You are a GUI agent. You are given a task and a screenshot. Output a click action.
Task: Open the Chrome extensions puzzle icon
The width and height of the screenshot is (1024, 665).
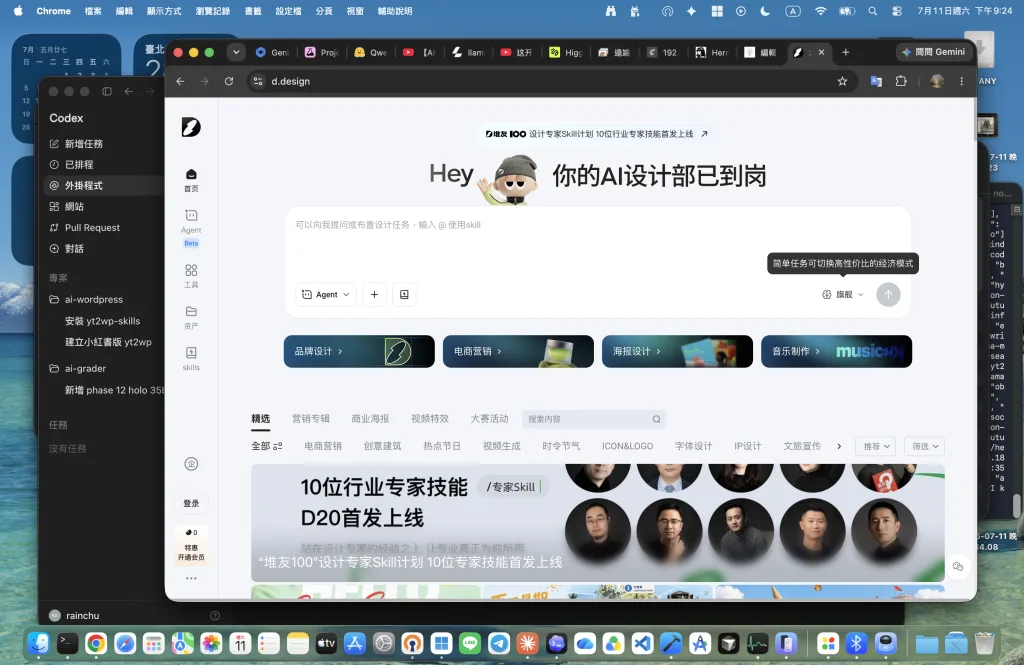[x=901, y=81]
